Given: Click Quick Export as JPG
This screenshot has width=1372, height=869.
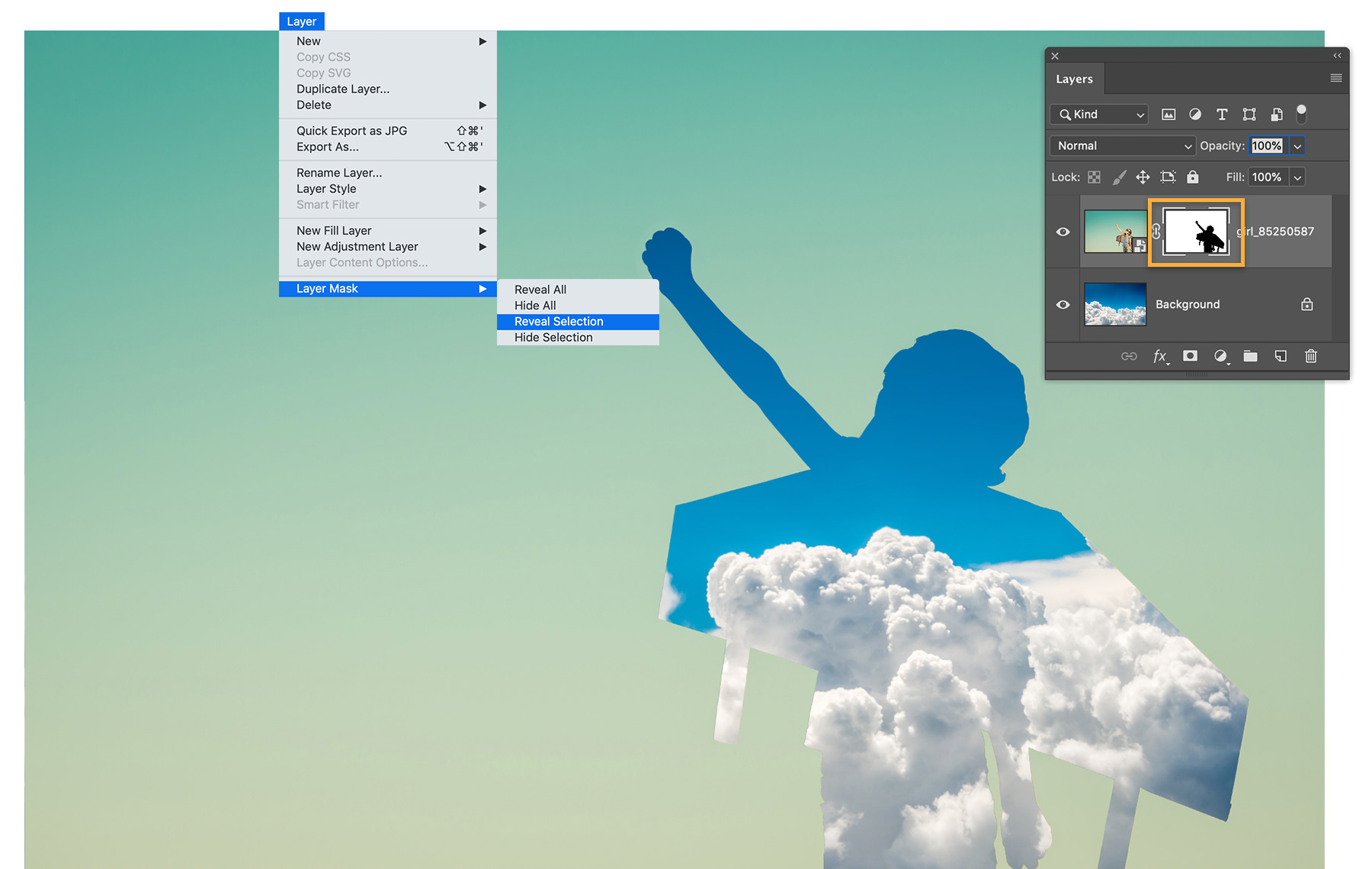Looking at the screenshot, I should click(x=351, y=130).
